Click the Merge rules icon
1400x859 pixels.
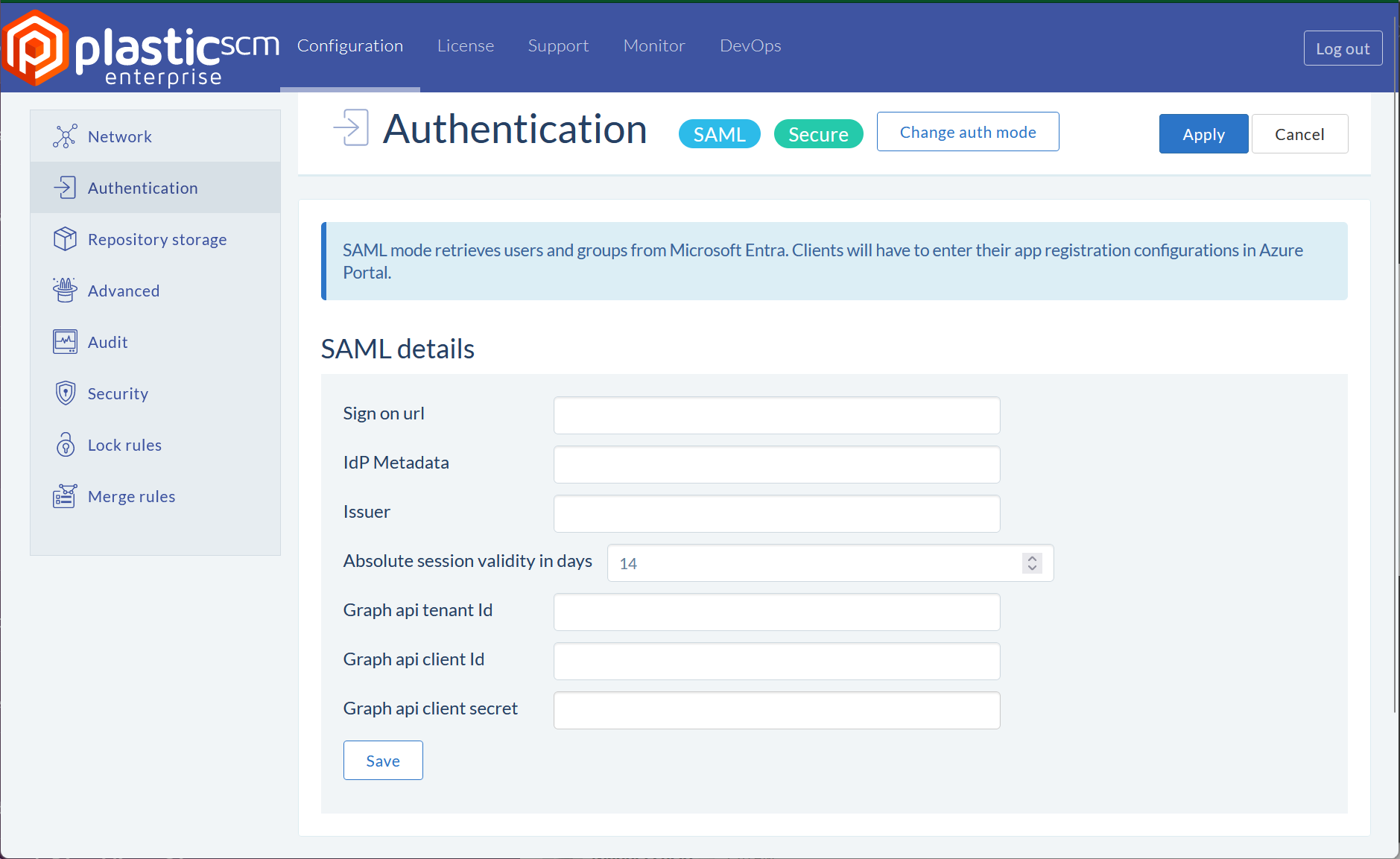[65, 496]
